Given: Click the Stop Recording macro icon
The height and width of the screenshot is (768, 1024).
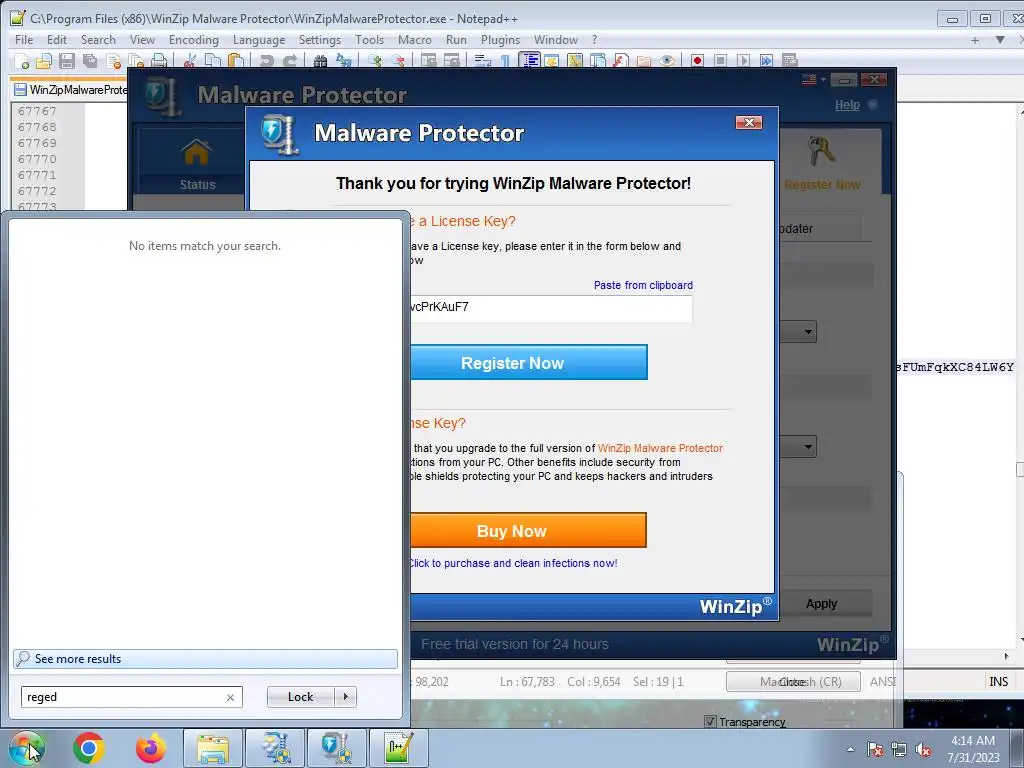Looking at the screenshot, I should point(720,61).
